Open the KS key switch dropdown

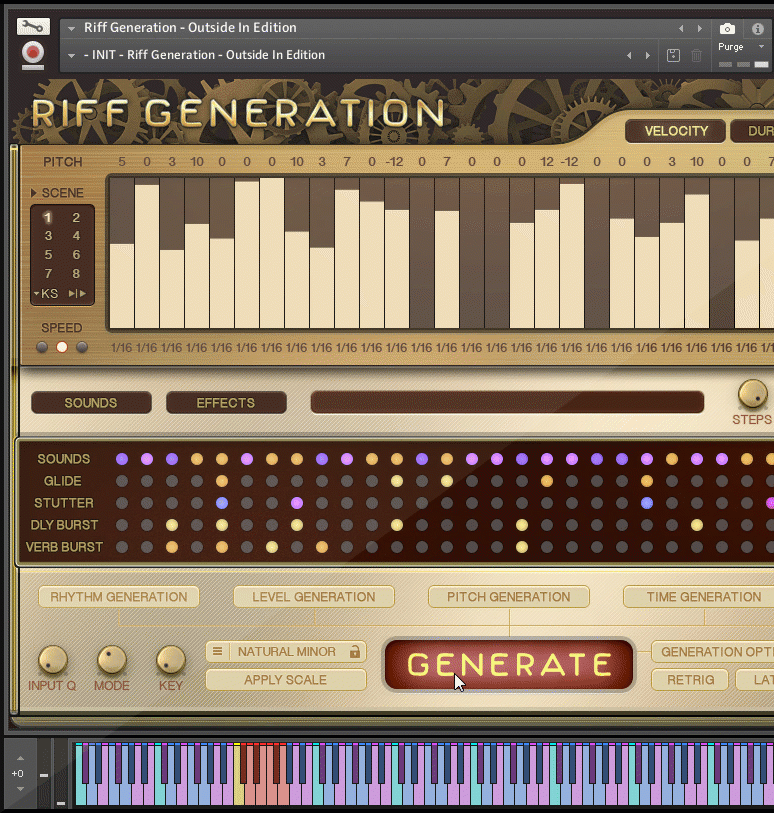pos(46,293)
